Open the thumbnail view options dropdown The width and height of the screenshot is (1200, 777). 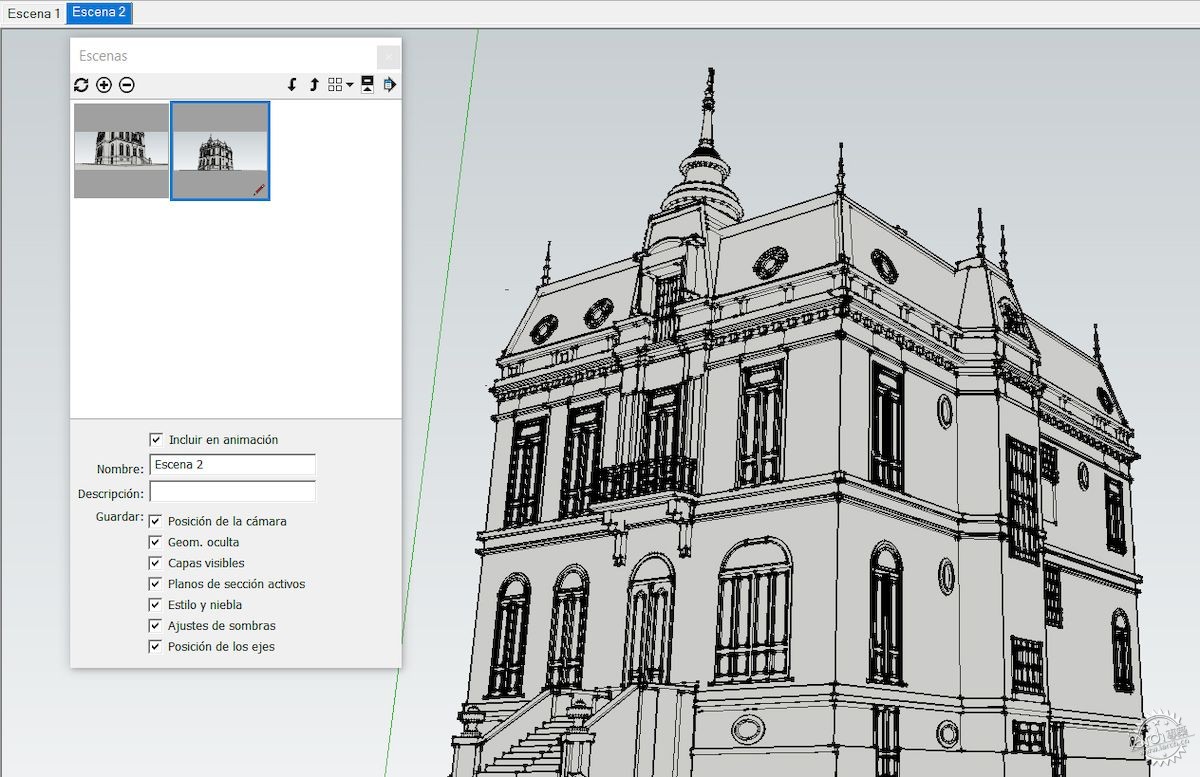340,85
